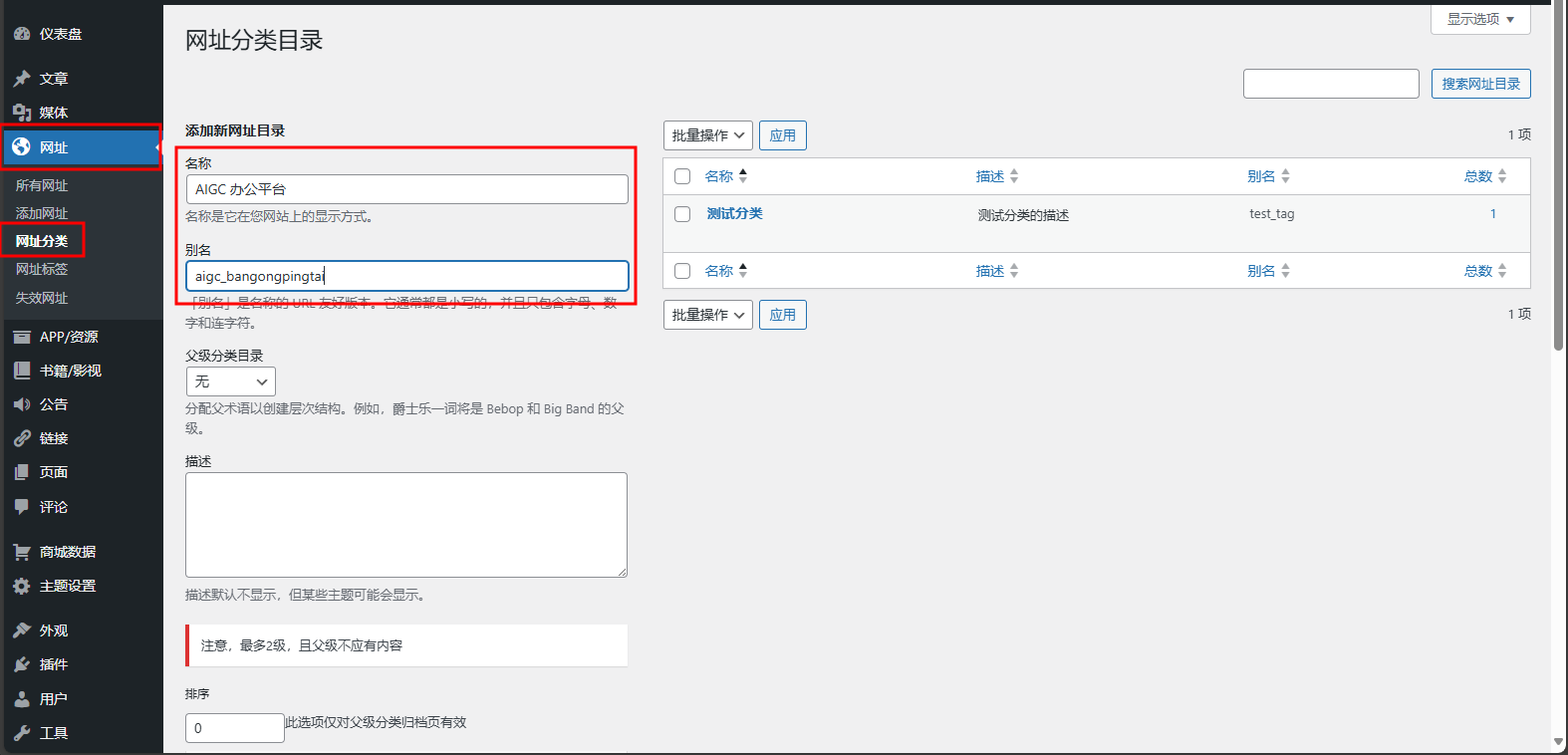Viewport: 1568px width, 755px height.
Task: Click the search box beside 搜索网址目录
Action: point(1331,84)
